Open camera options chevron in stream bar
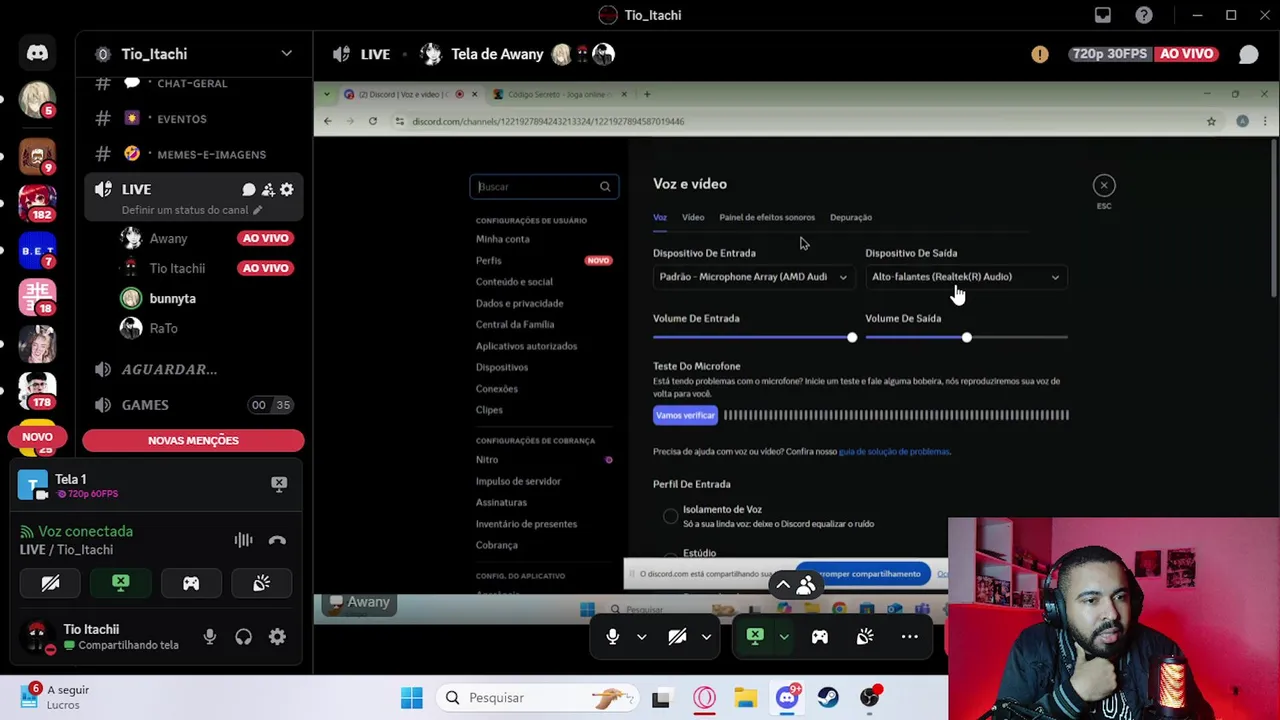Viewport: 1280px width, 720px height. tap(706, 637)
